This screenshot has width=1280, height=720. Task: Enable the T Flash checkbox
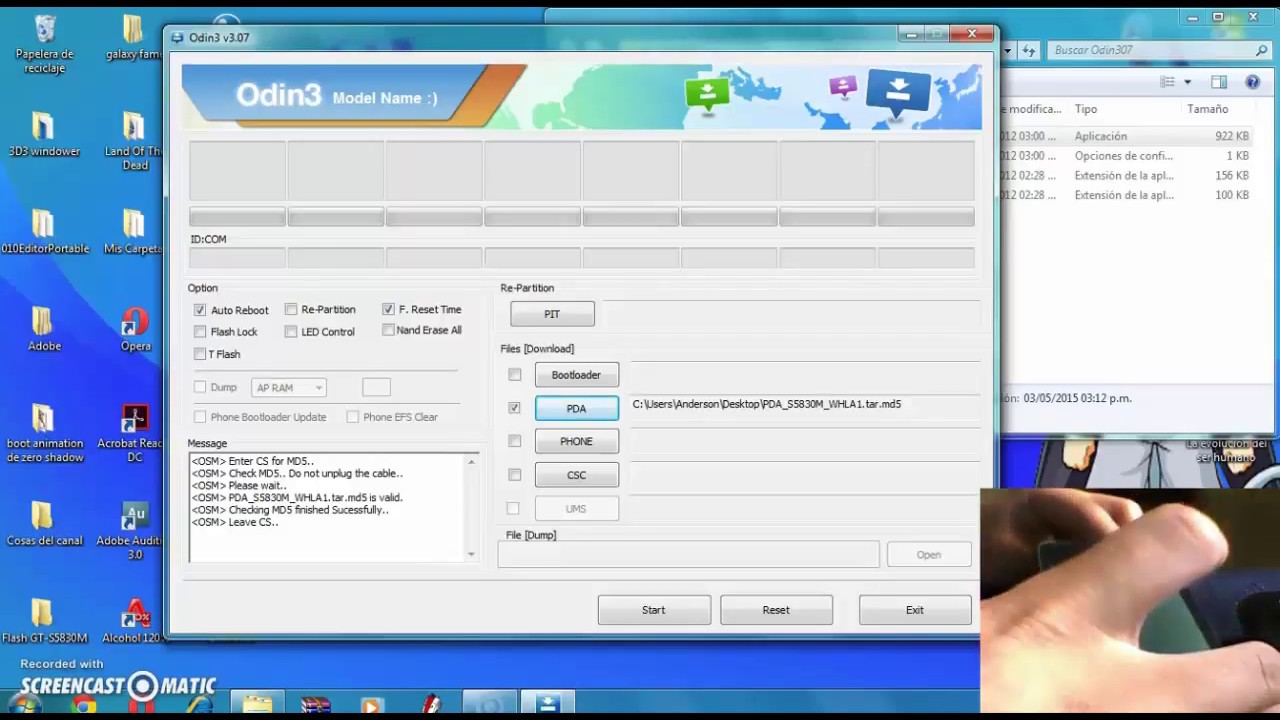click(x=200, y=354)
